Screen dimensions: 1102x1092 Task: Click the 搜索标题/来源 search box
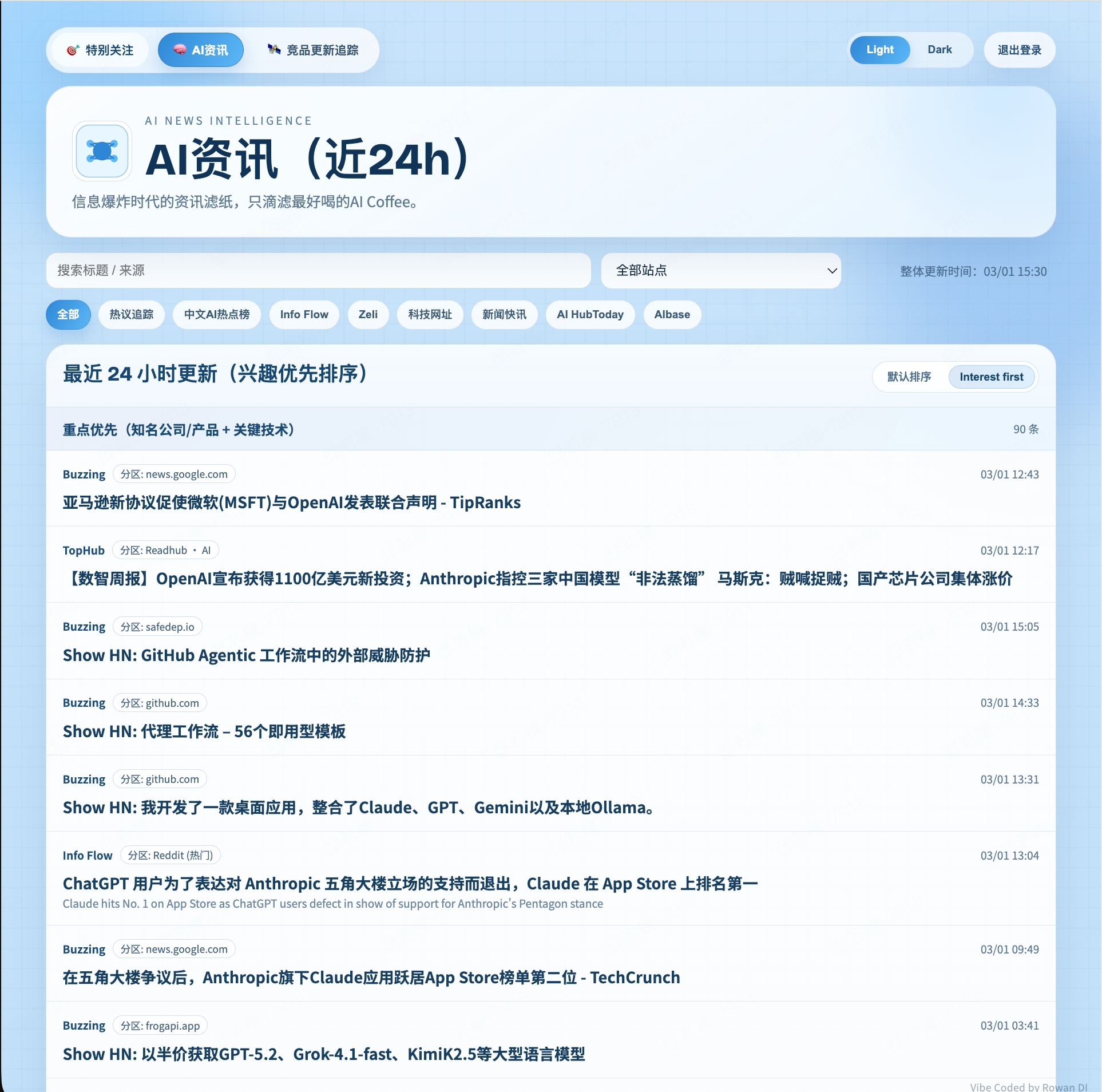click(x=318, y=270)
